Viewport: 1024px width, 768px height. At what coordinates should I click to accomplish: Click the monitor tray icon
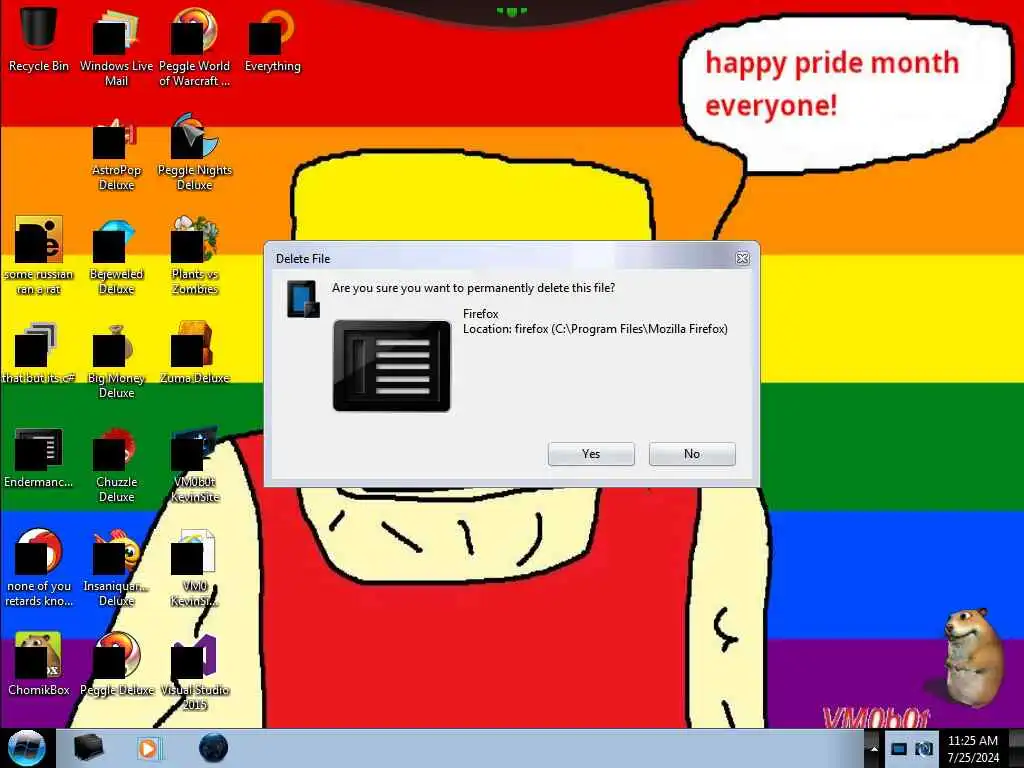(x=899, y=749)
